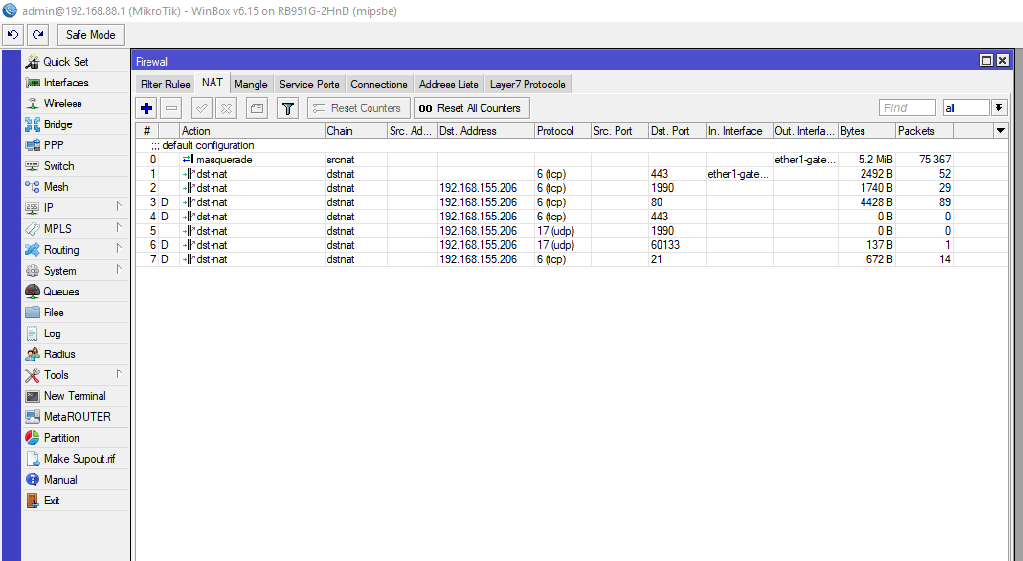Sort by the Protocol column header
Screen dimensions: 1023x561
click(562, 130)
